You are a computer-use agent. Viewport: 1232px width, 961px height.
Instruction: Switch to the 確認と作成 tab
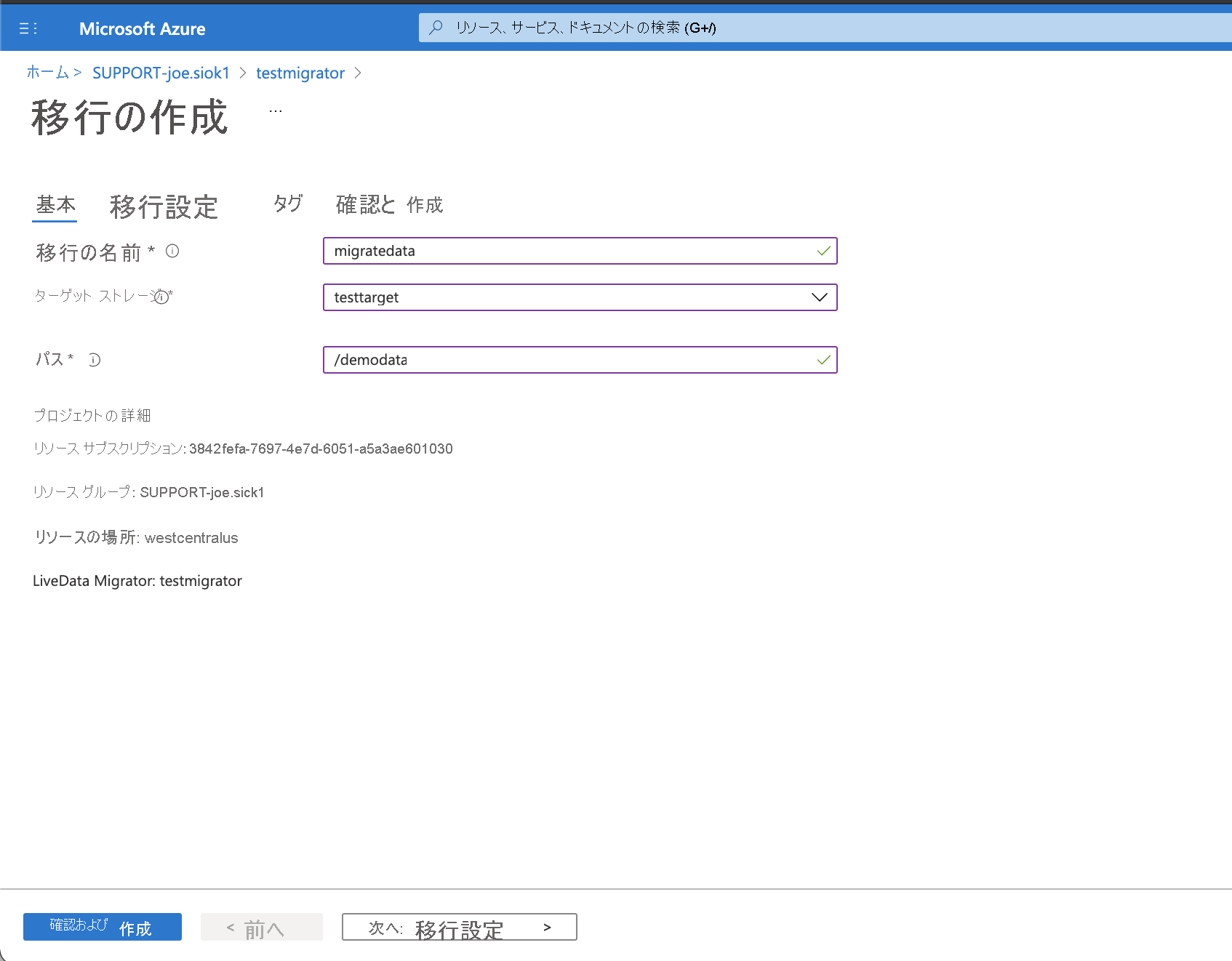pos(388,205)
